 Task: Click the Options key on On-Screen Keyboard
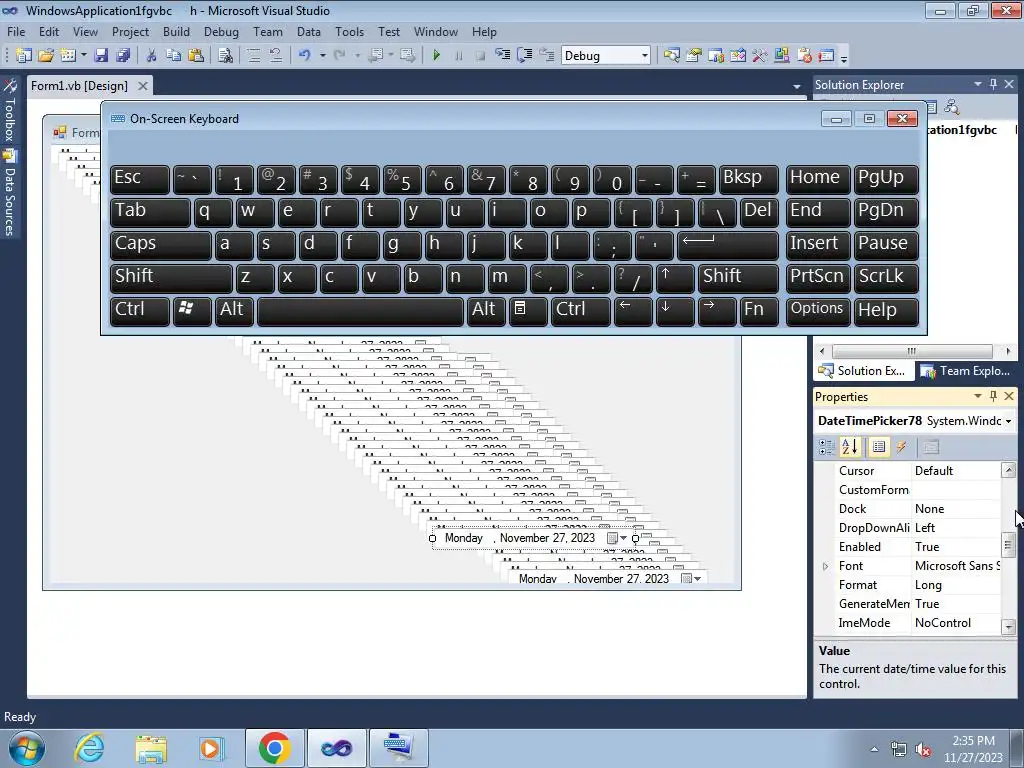(x=818, y=310)
